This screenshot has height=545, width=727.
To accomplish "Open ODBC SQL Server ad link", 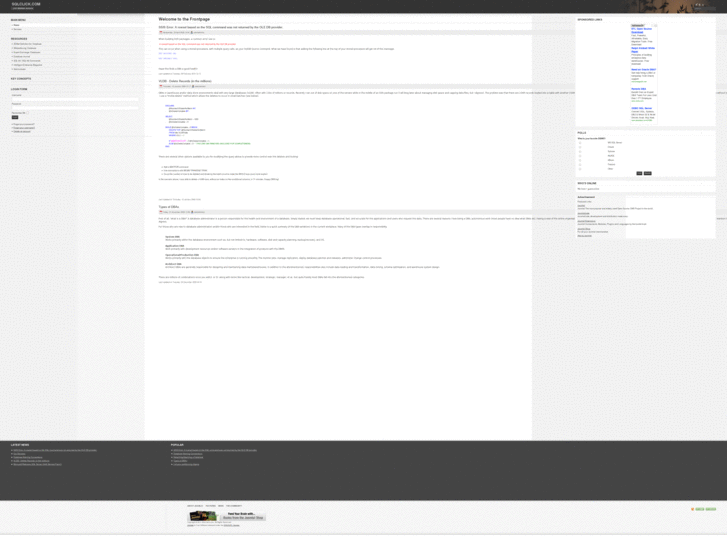I will point(641,109).
